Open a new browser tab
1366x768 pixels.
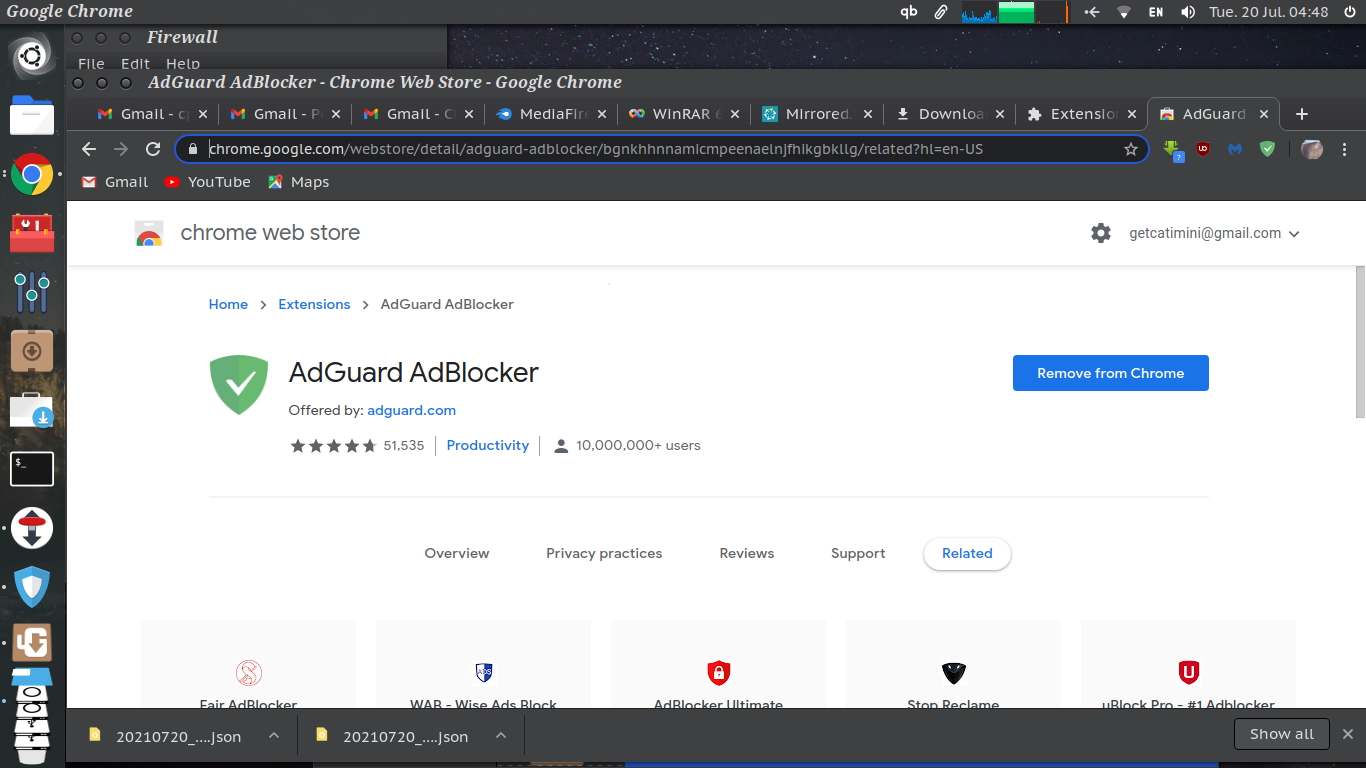click(x=1302, y=114)
